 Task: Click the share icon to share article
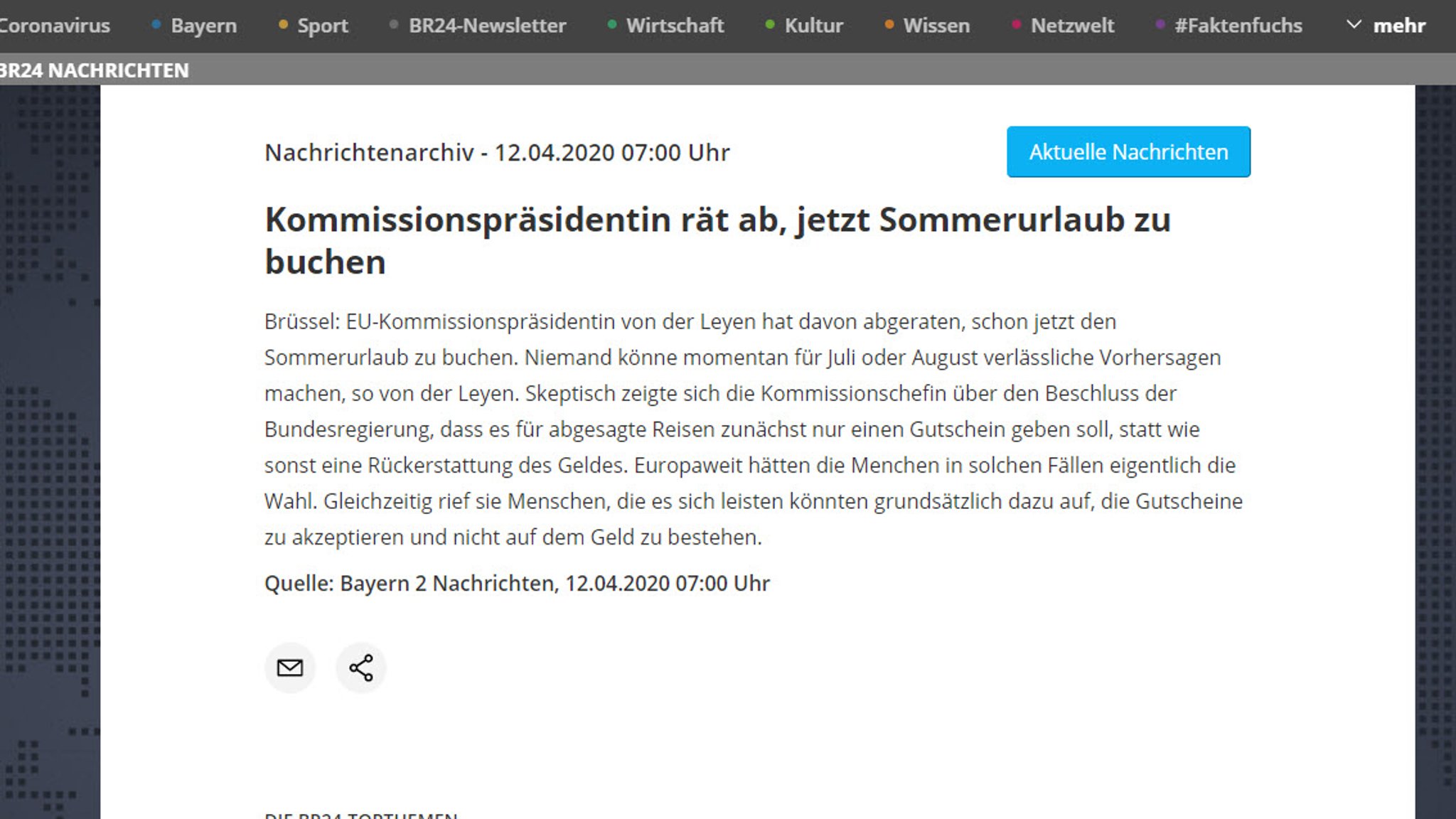coord(361,668)
